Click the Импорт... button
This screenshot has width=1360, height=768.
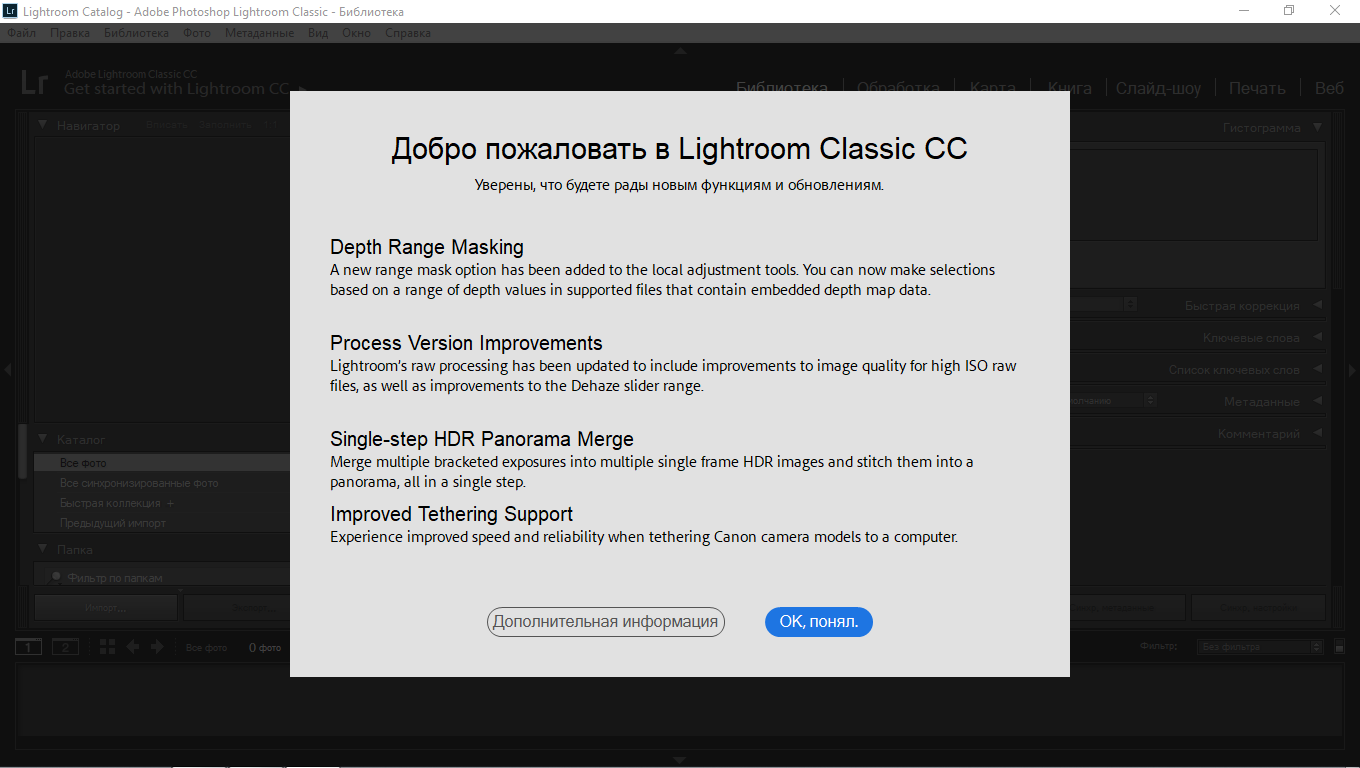click(105, 607)
